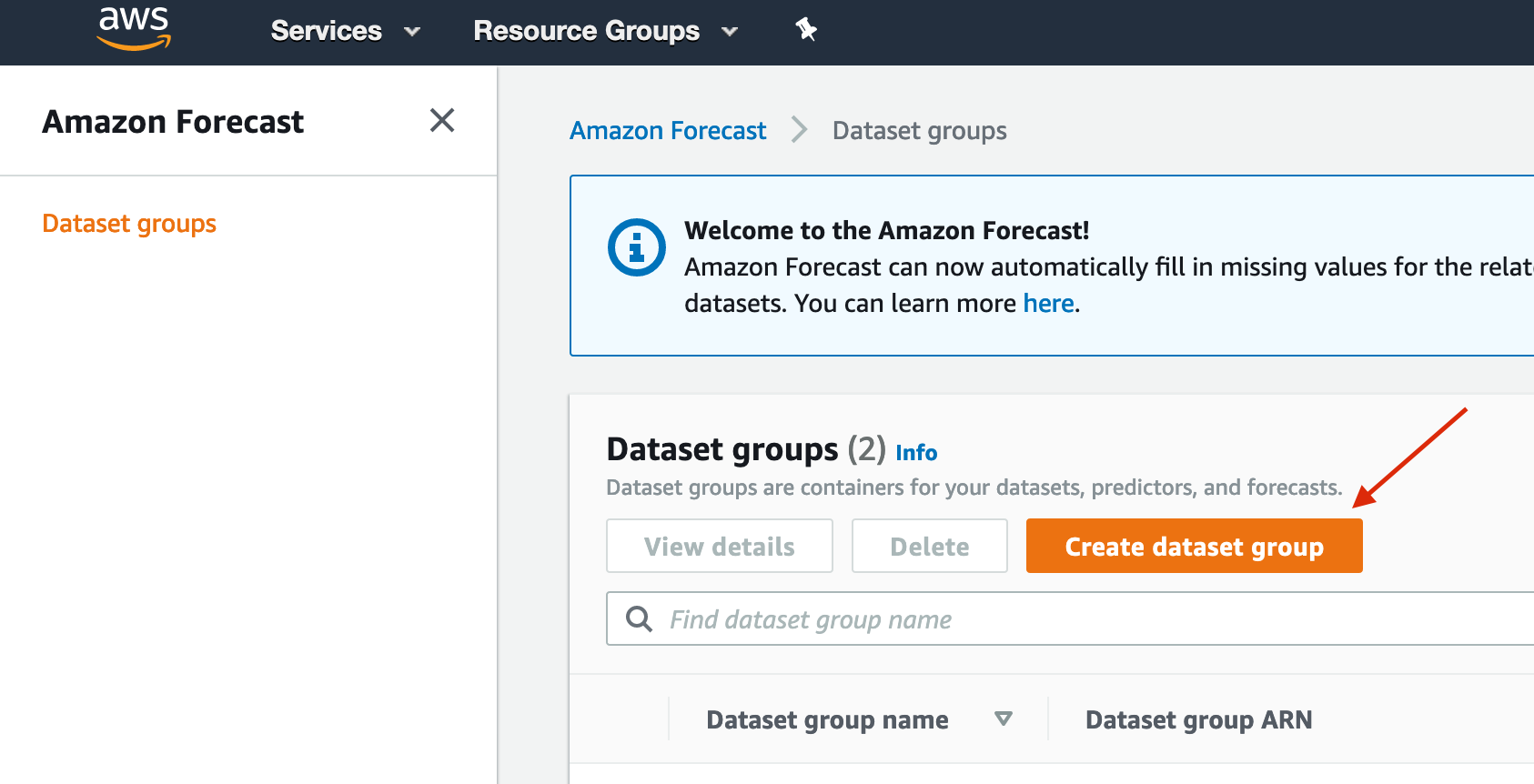1534x784 pixels.
Task: Click the Dataset group ARN column header
Action: 1198,719
